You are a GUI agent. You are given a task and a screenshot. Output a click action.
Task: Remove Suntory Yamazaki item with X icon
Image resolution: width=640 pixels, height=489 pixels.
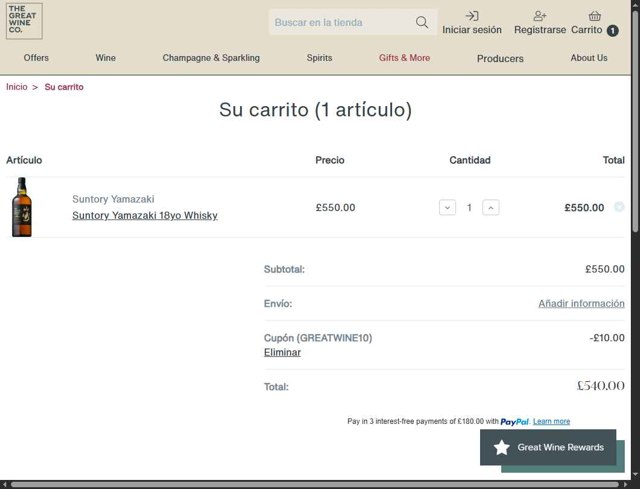coord(619,207)
